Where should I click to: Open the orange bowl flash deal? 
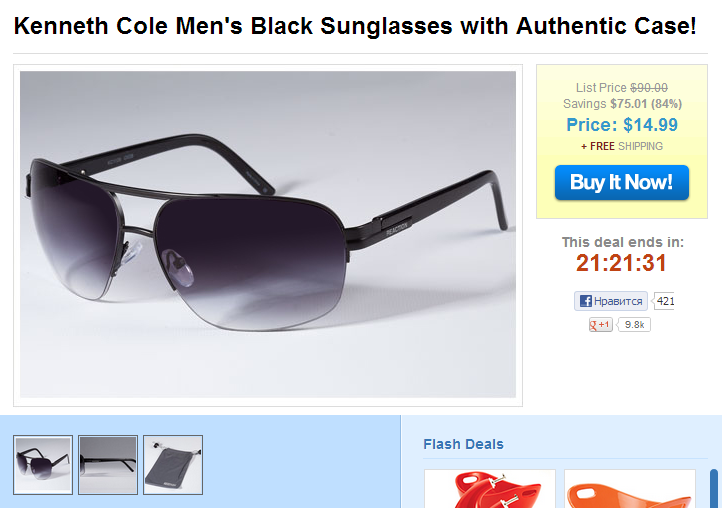click(x=629, y=489)
